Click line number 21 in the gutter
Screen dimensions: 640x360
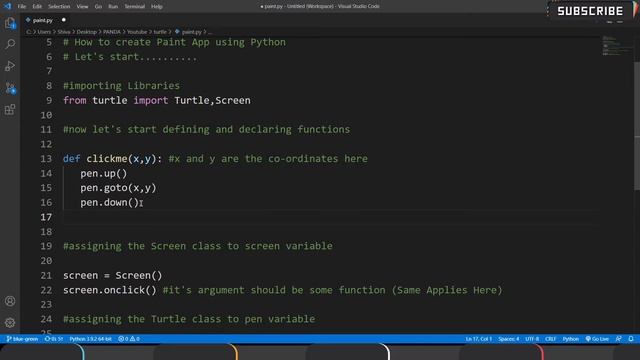(46, 276)
